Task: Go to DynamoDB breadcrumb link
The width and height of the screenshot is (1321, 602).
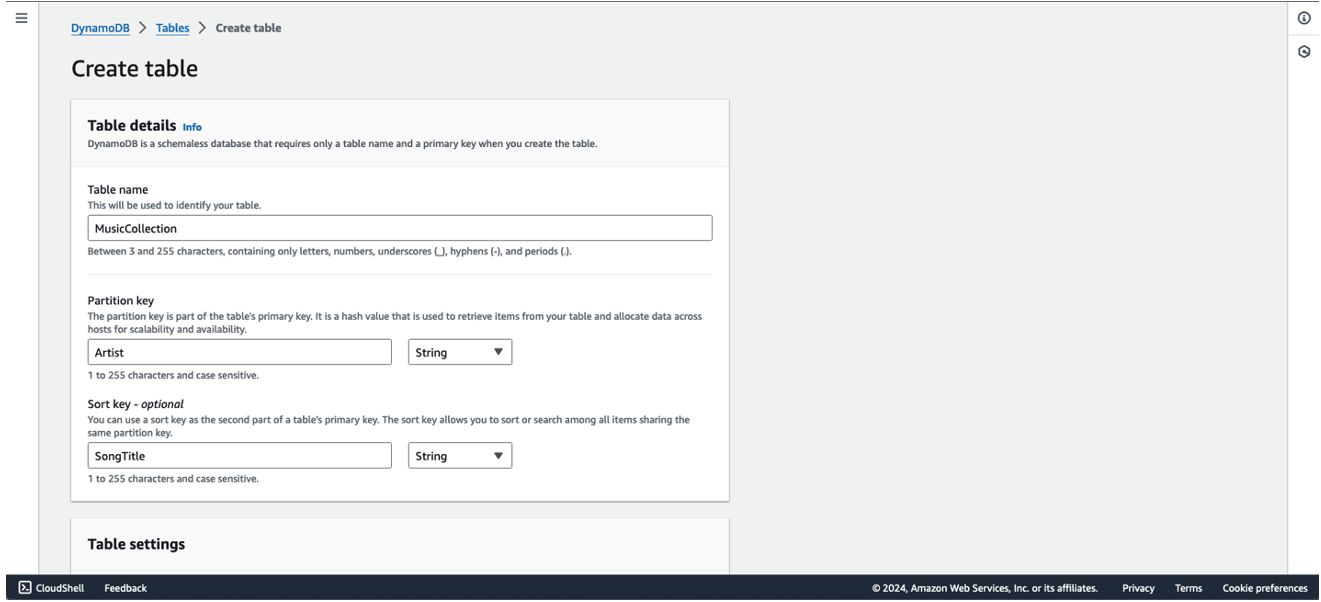Action: 100,28
